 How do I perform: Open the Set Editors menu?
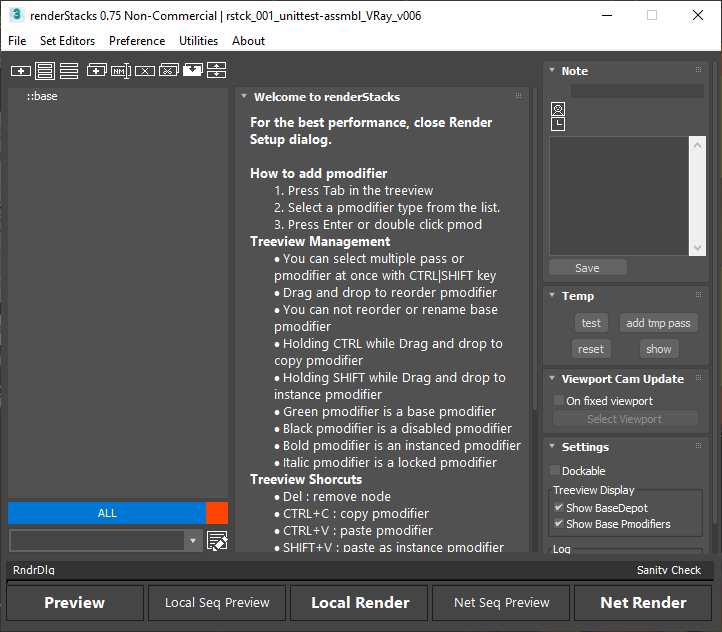[67, 41]
